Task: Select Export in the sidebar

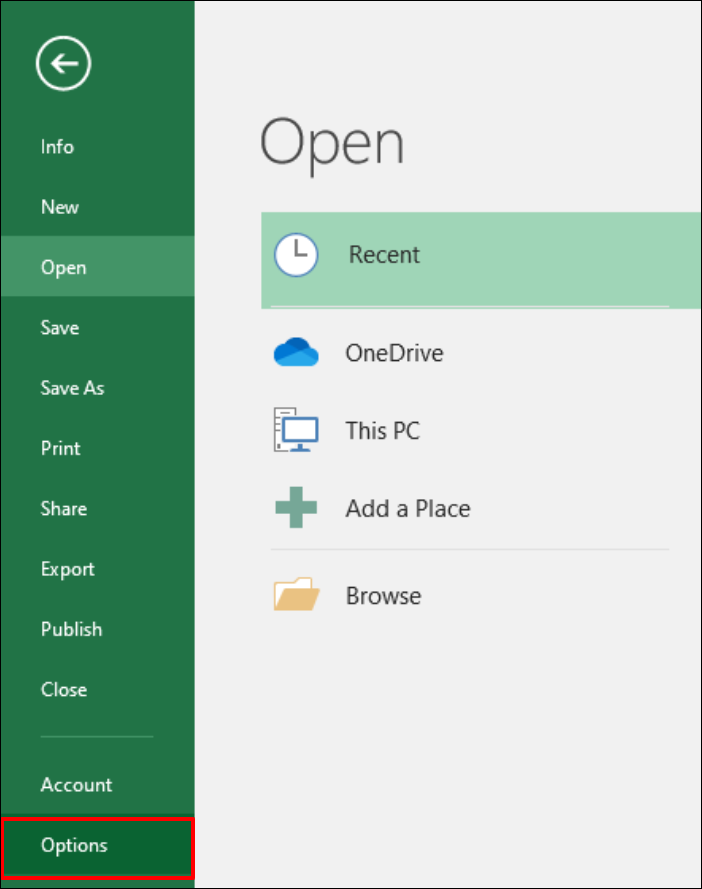Action: point(67,569)
